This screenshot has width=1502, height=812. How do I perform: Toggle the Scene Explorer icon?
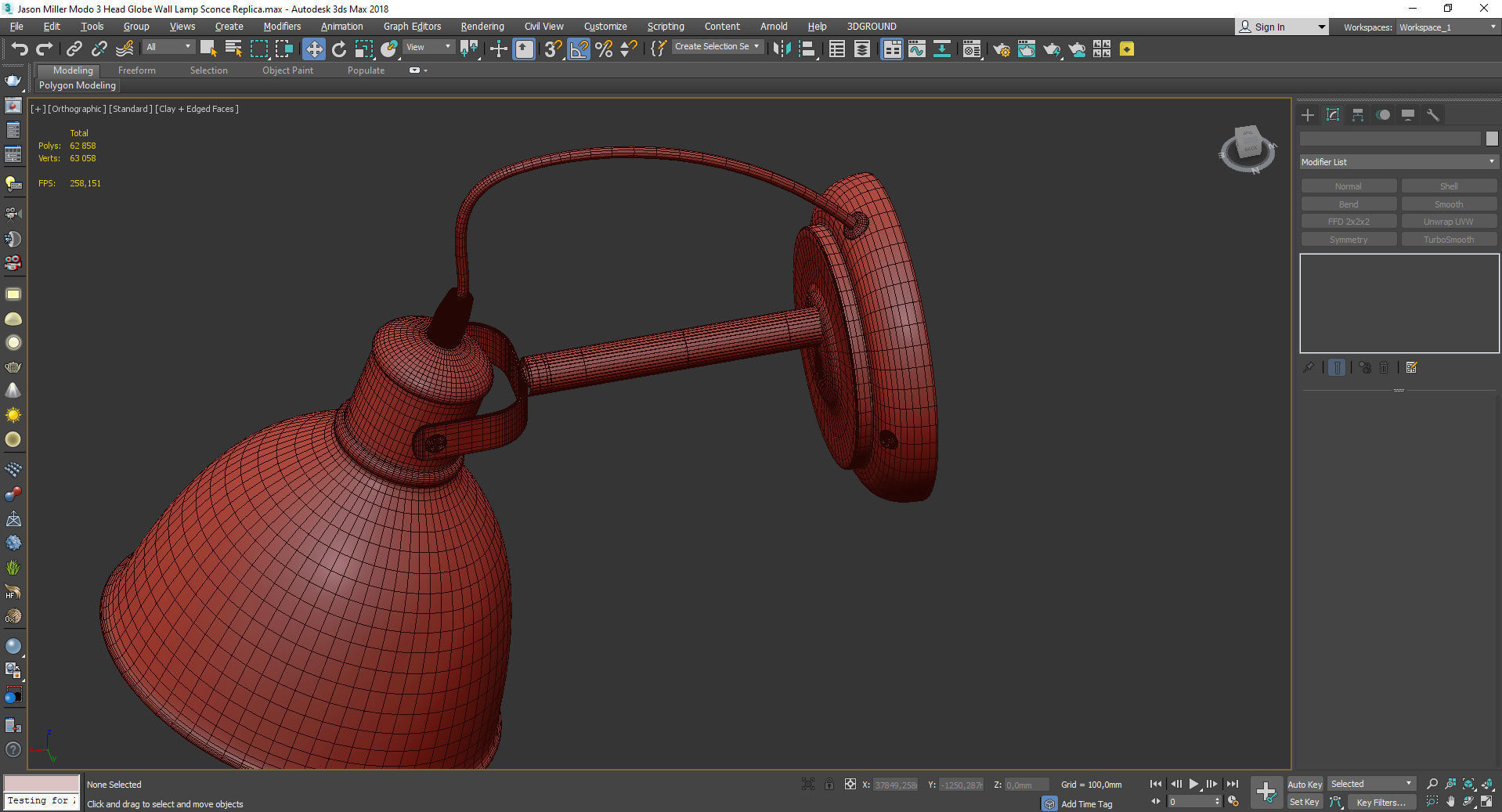[837, 49]
